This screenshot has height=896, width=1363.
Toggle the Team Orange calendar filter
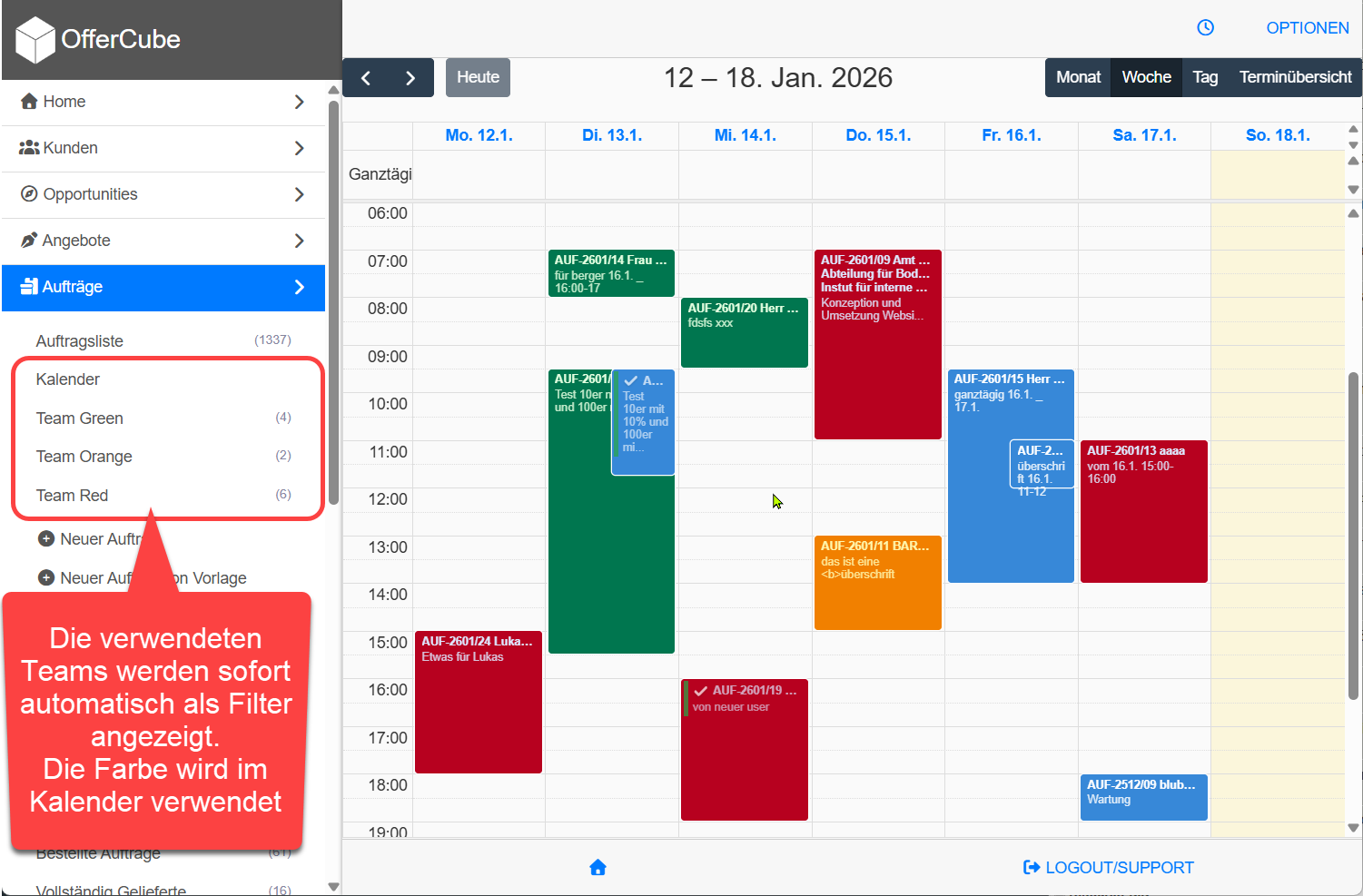tap(84, 457)
